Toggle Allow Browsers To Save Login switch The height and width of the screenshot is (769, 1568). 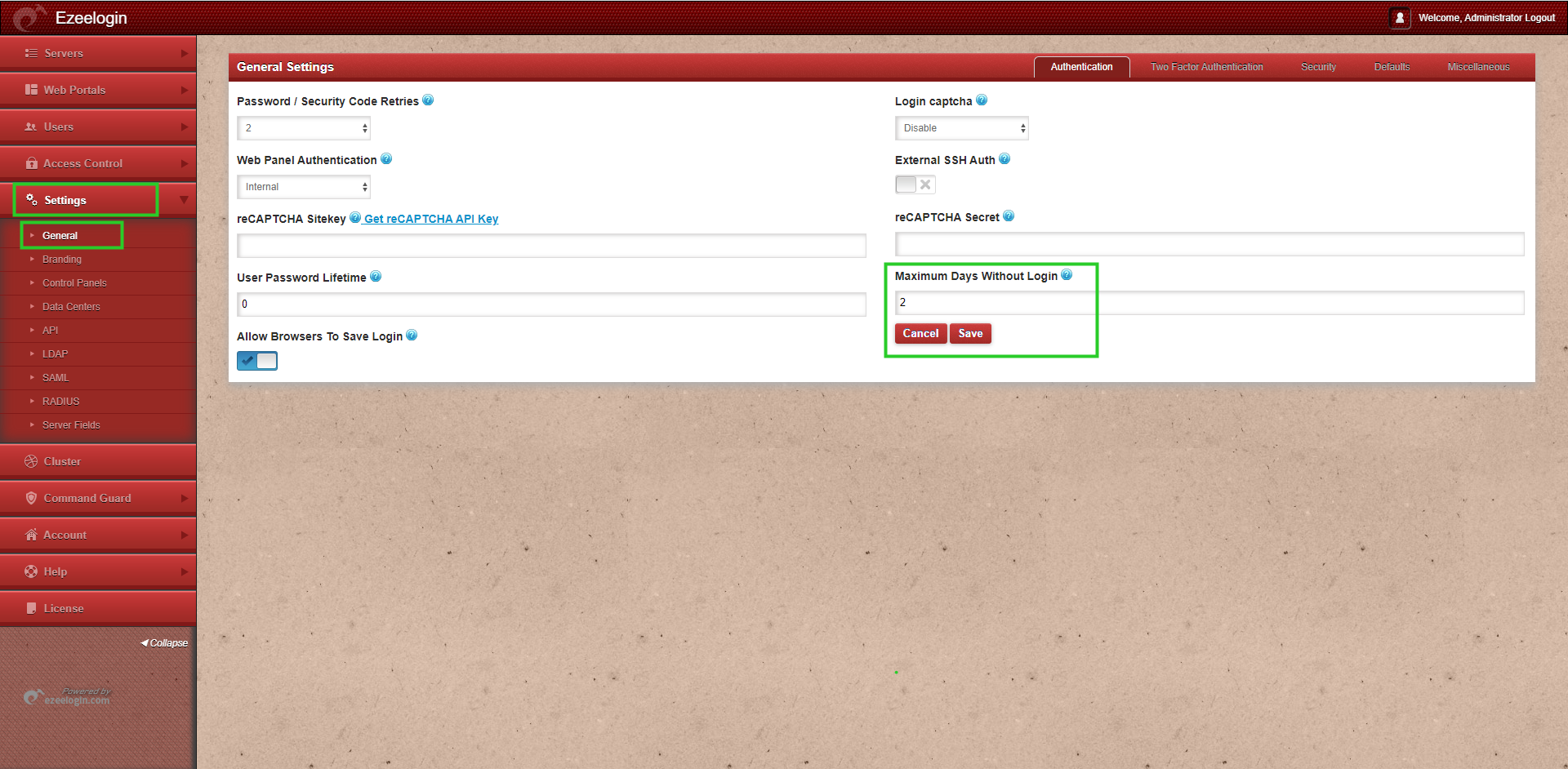click(257, 361)
